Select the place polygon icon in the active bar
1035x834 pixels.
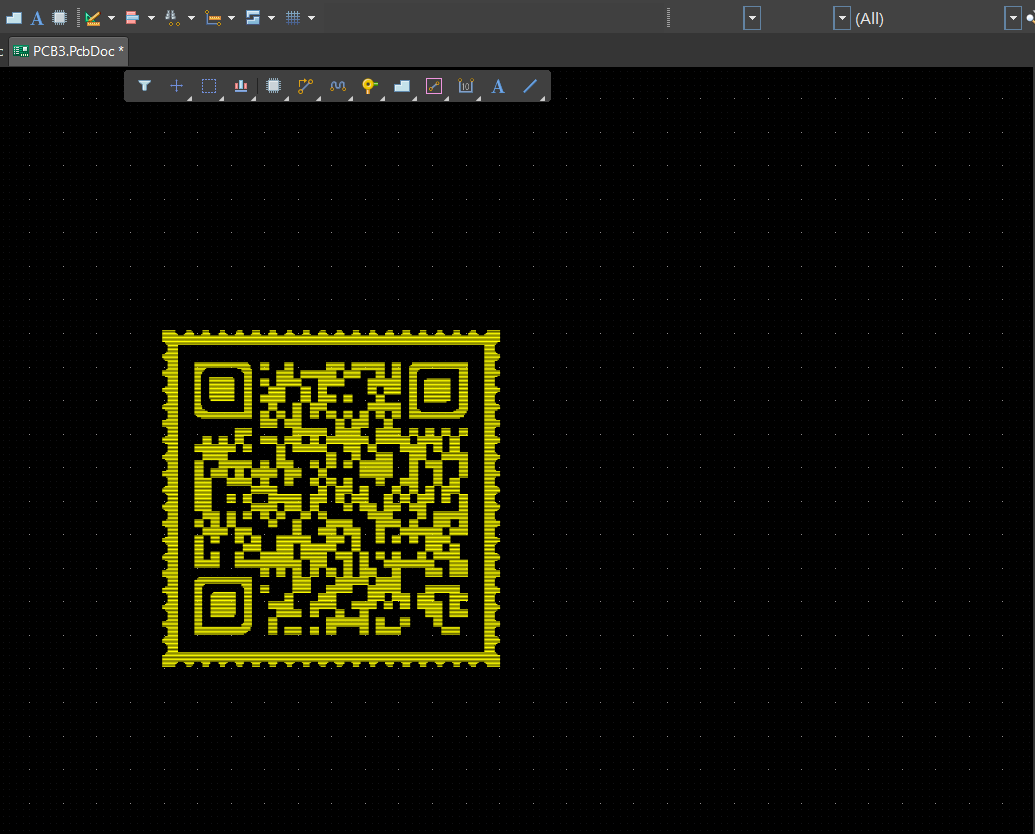(x=402, y=86)
